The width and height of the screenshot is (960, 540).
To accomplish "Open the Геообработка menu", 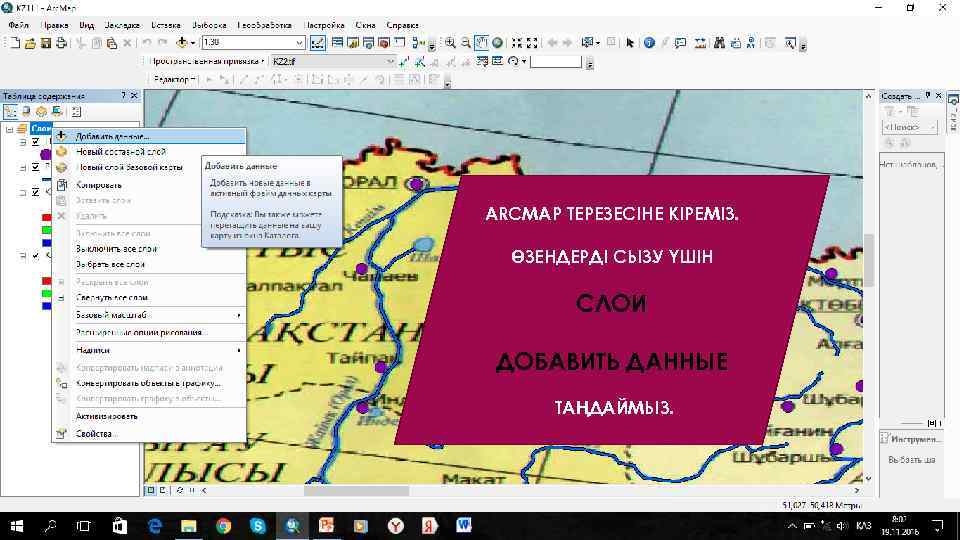I will 264,25.
